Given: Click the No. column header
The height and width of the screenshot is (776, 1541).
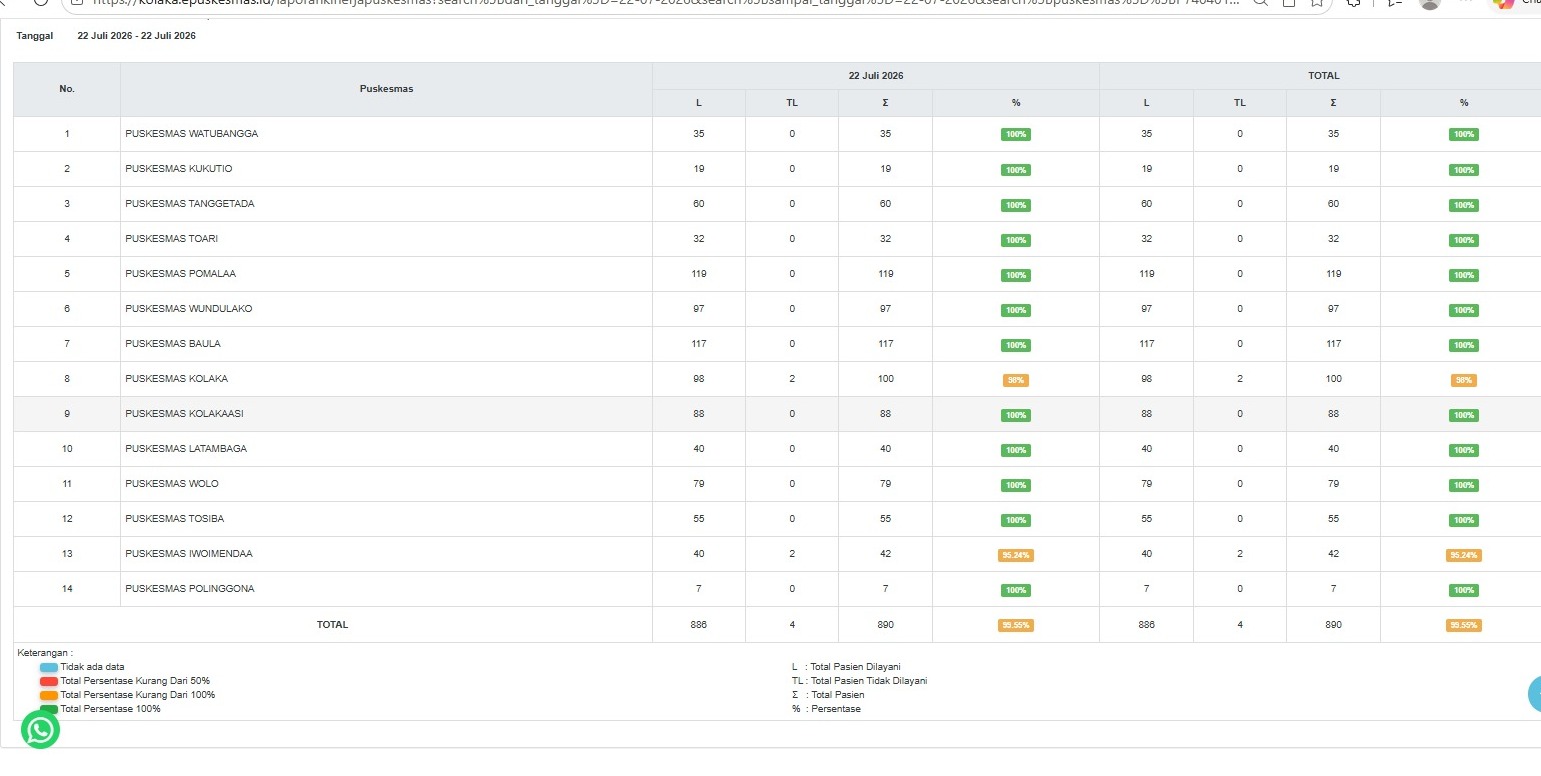Looking at the screenshot, I should [67, 89].
